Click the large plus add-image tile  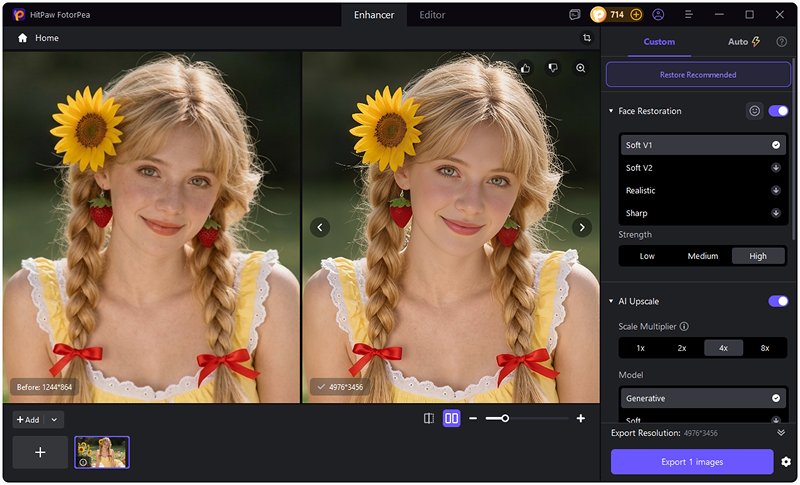[x=40, y=452]
